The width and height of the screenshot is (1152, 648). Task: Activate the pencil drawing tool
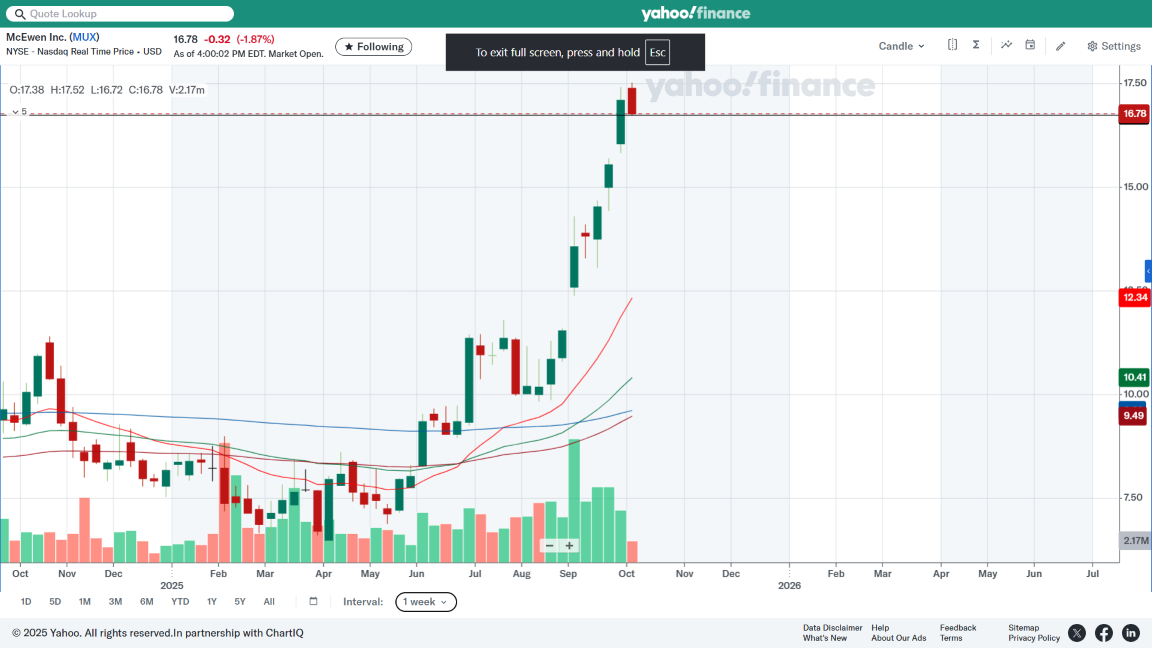pyautogui.click(x=1060, y=46)
